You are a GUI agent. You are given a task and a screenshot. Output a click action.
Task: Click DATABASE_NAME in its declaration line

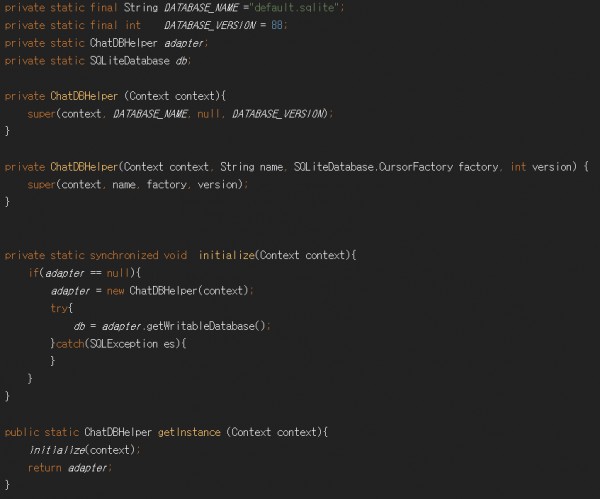(201, 8)
